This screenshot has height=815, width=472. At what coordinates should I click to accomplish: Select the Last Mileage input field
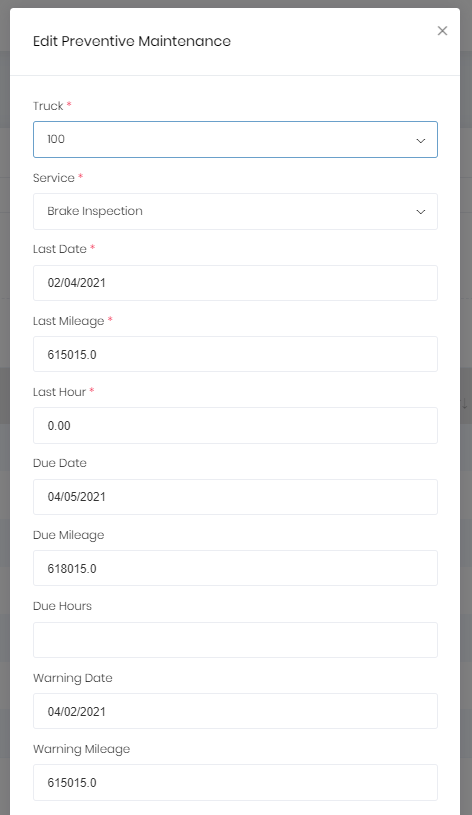tap(235, 354)
